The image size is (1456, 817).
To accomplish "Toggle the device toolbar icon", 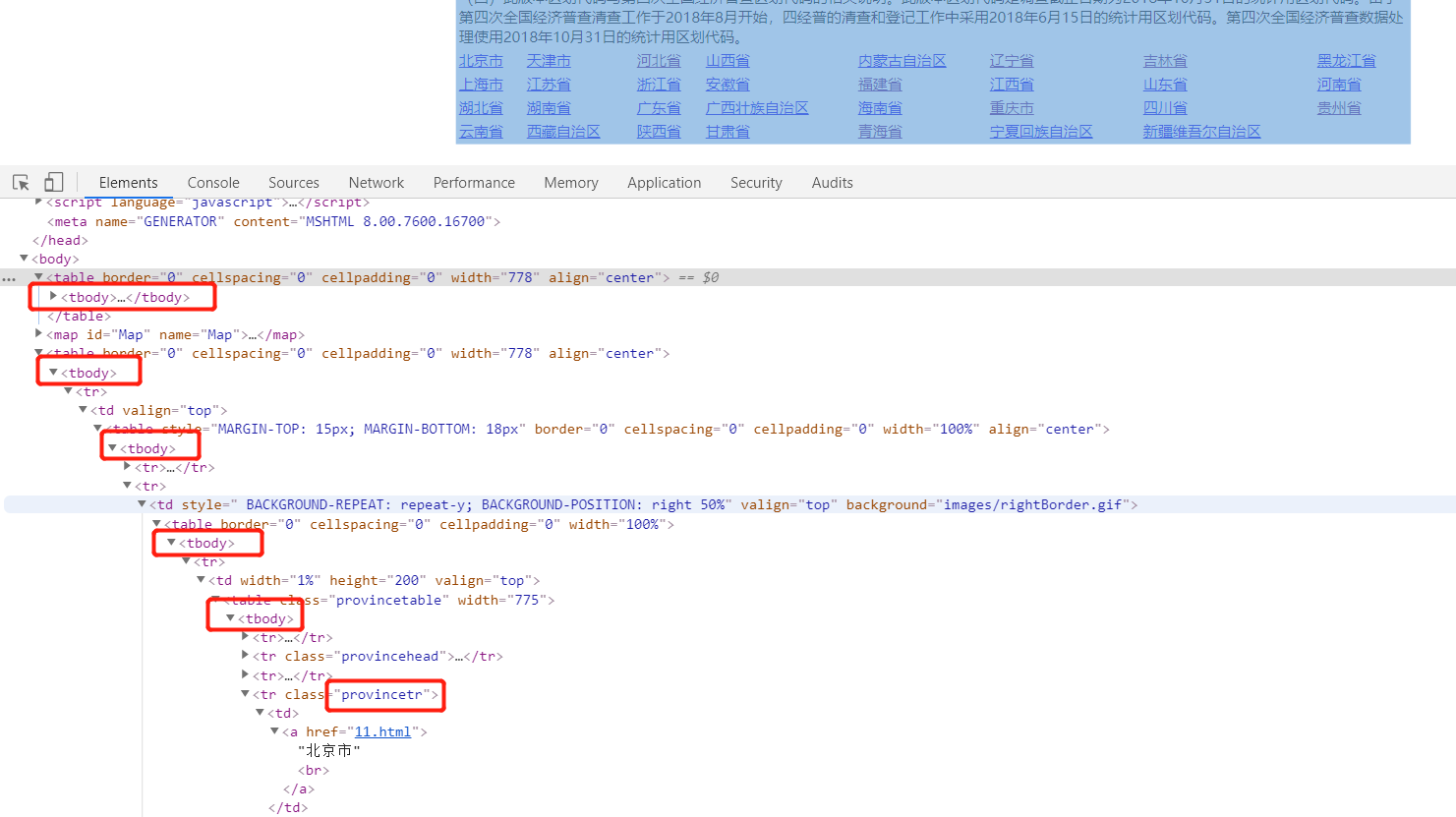I will coord(54,183).
